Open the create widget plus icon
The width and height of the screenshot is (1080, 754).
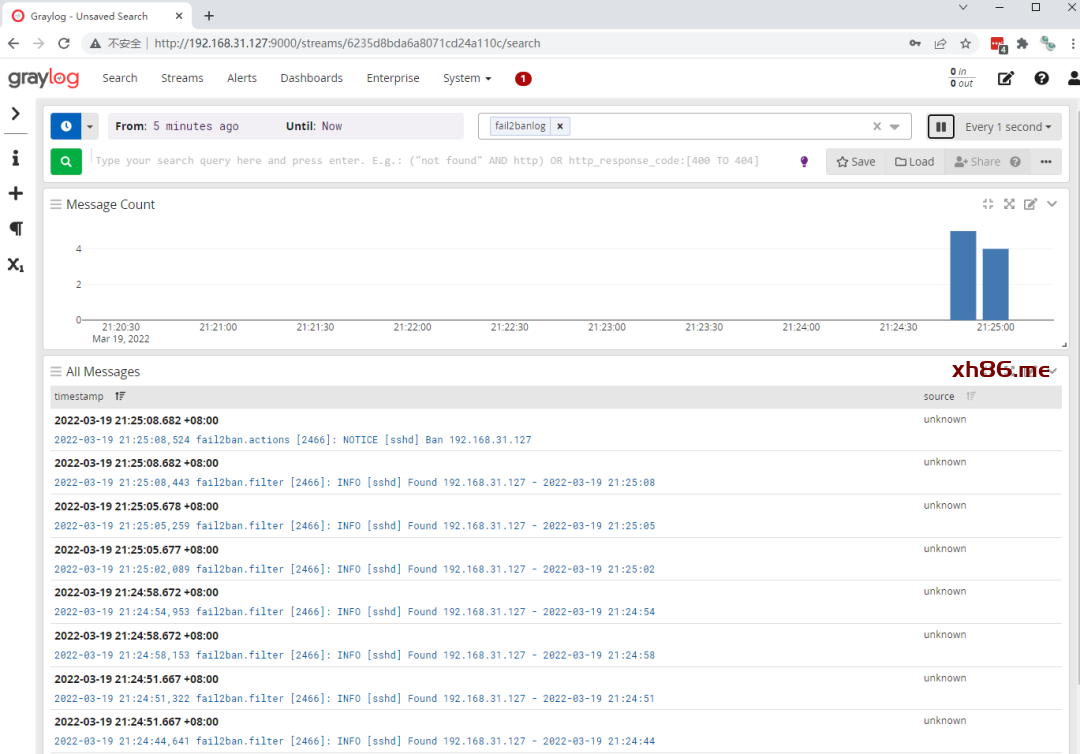click(16, 193)
